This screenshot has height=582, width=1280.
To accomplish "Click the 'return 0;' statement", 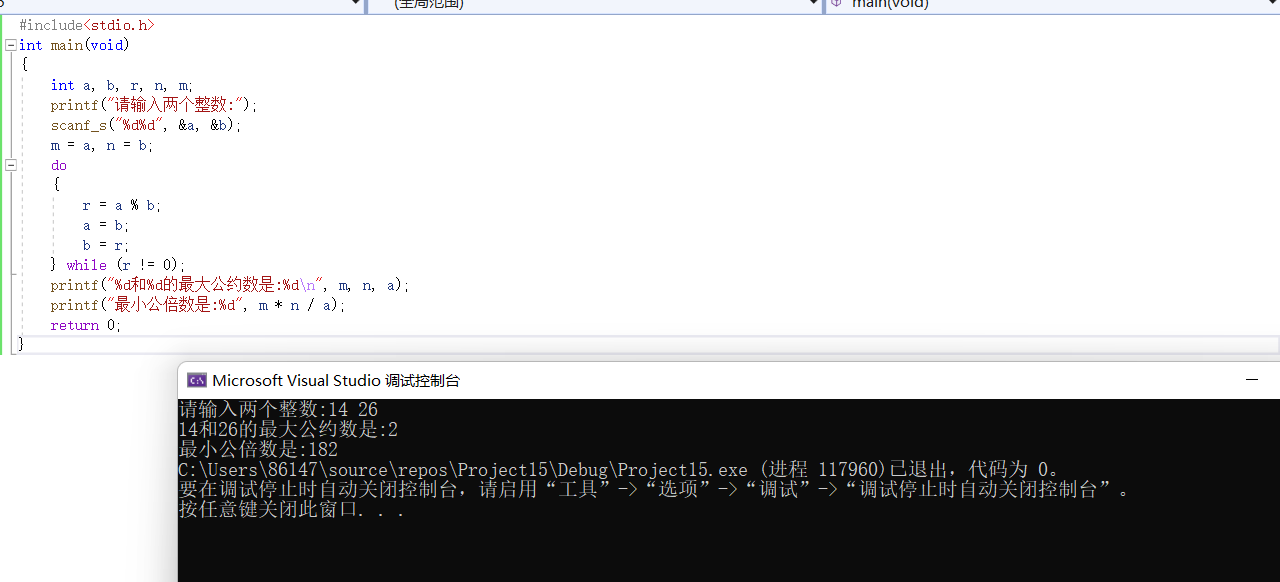I will click(86, 325).
